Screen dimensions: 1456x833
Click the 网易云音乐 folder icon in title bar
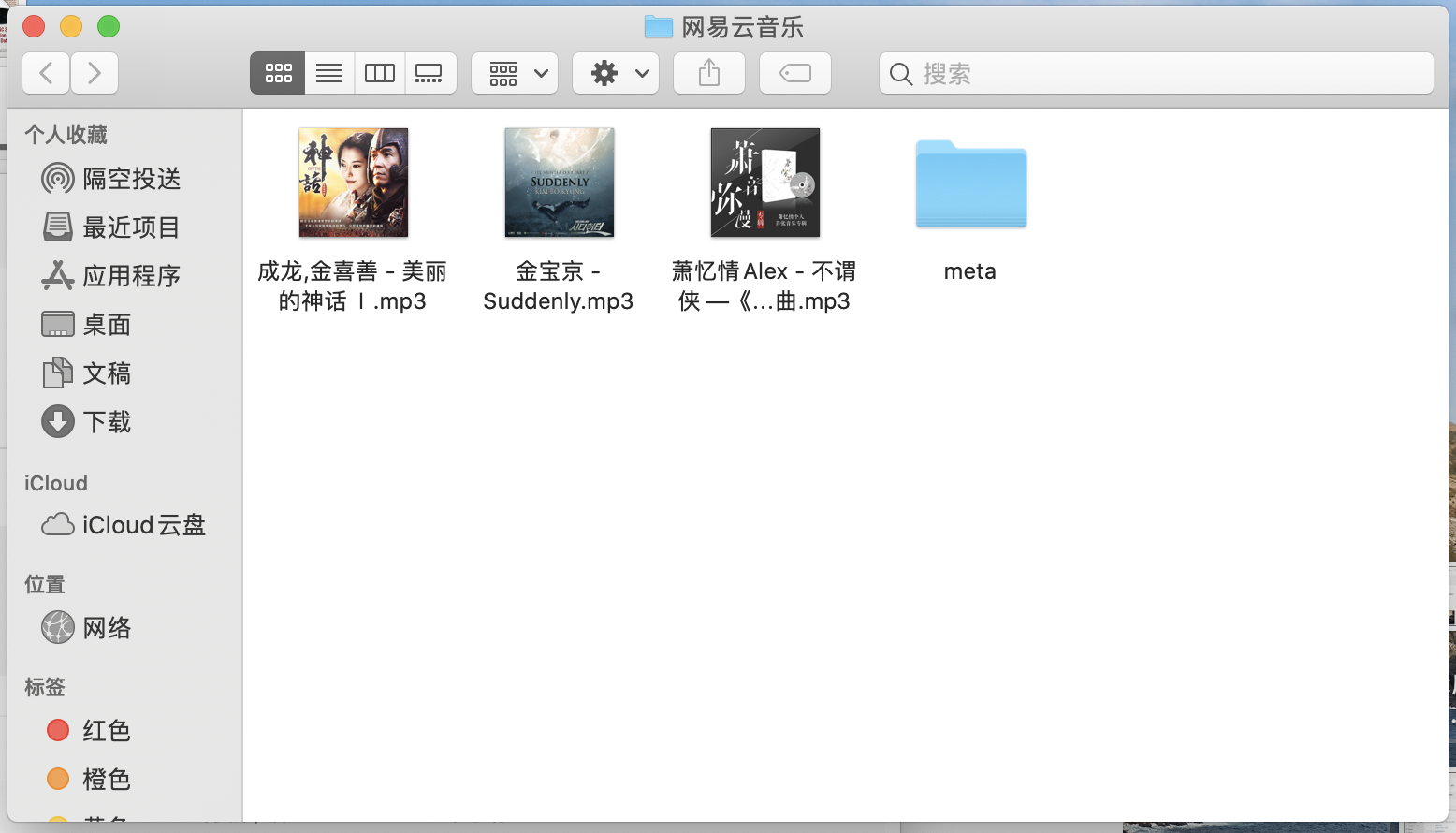[x=659, y=27]
